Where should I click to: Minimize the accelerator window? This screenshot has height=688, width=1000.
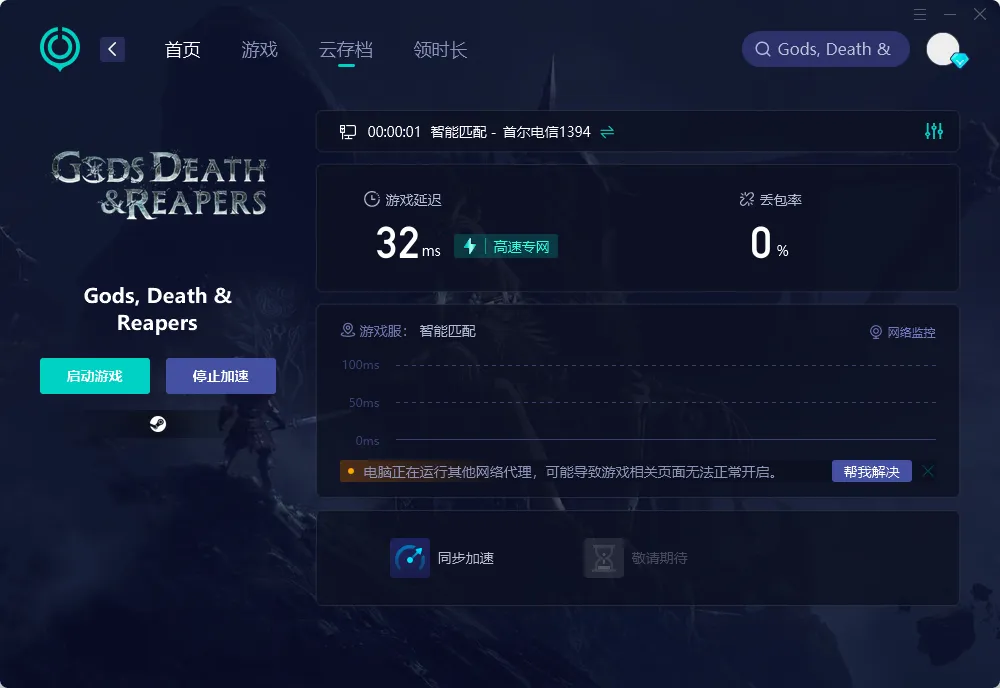click(x=950, y=15)
